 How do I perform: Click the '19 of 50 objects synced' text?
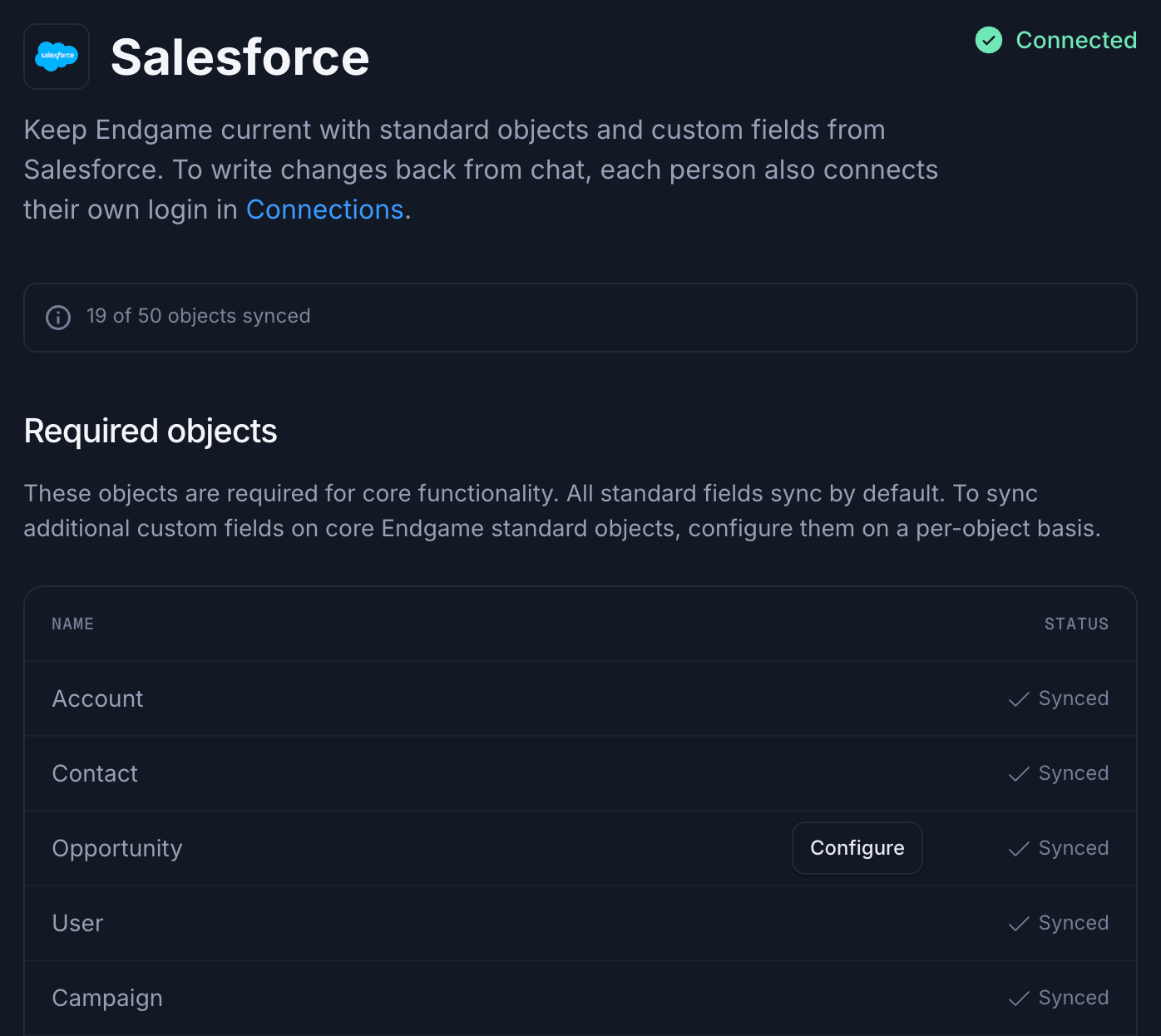[x=199, y=316]
